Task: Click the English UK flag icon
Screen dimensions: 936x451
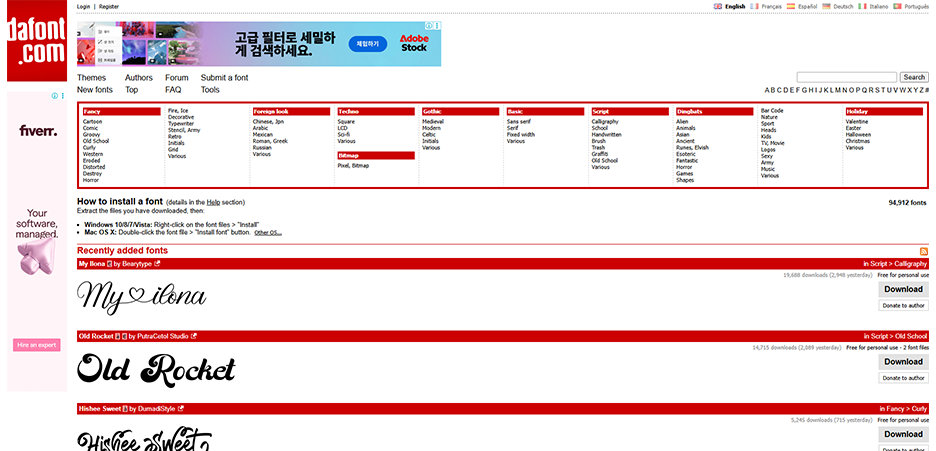Action: coord(718,6)
